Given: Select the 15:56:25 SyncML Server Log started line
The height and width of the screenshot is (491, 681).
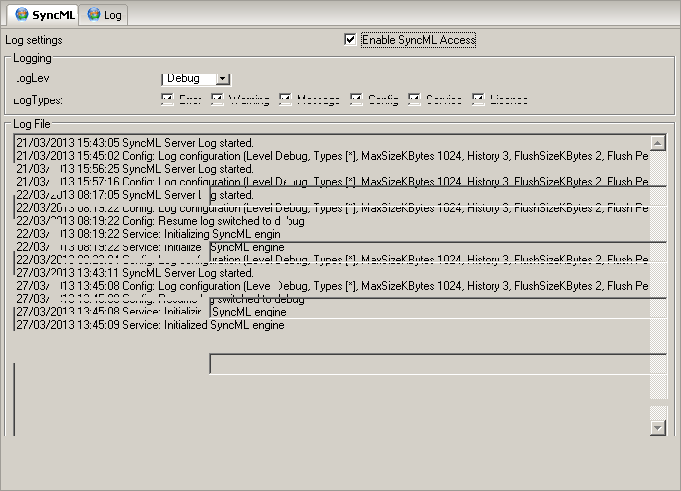Looking at the screenshot, I should (x=135, y=169).
